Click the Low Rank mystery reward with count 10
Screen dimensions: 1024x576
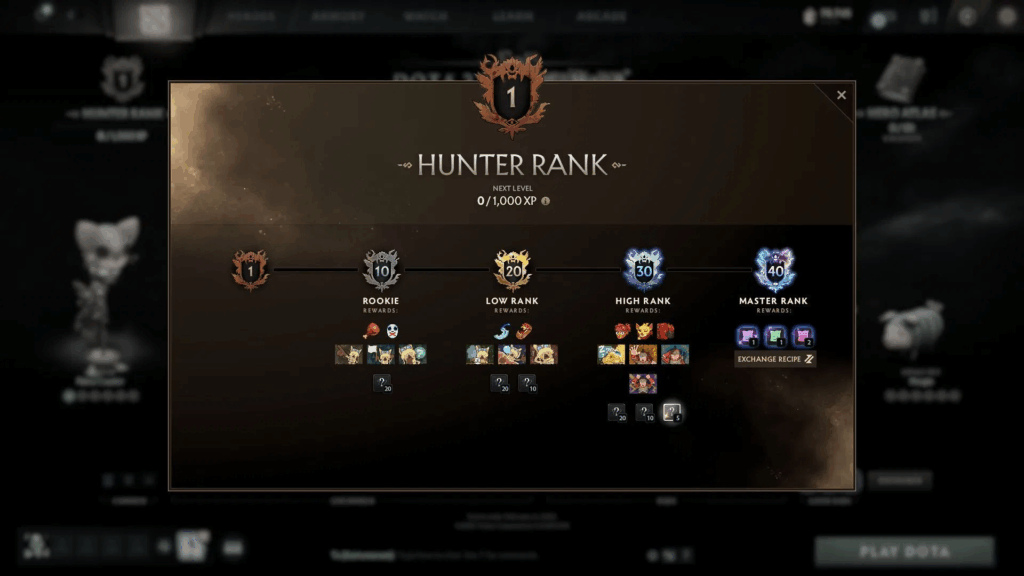pyautogui.click(x=527, y=383)
